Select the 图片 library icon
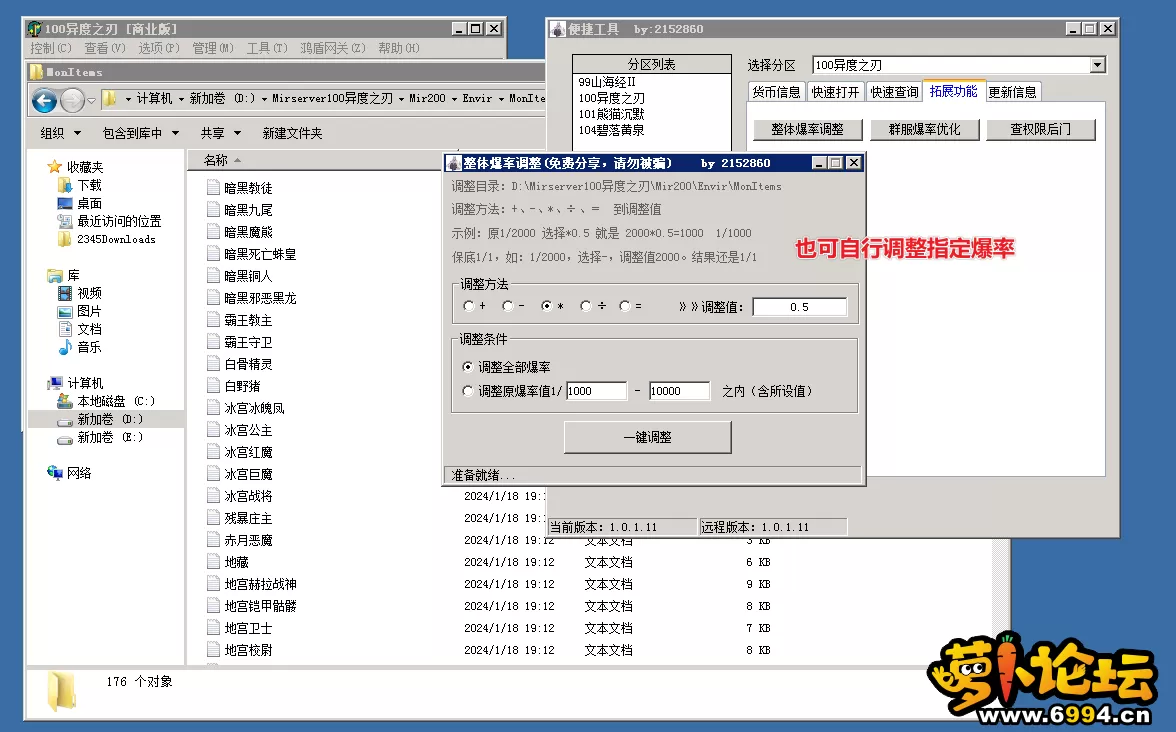Screen dimensions: 1176x732 point(64,311)
